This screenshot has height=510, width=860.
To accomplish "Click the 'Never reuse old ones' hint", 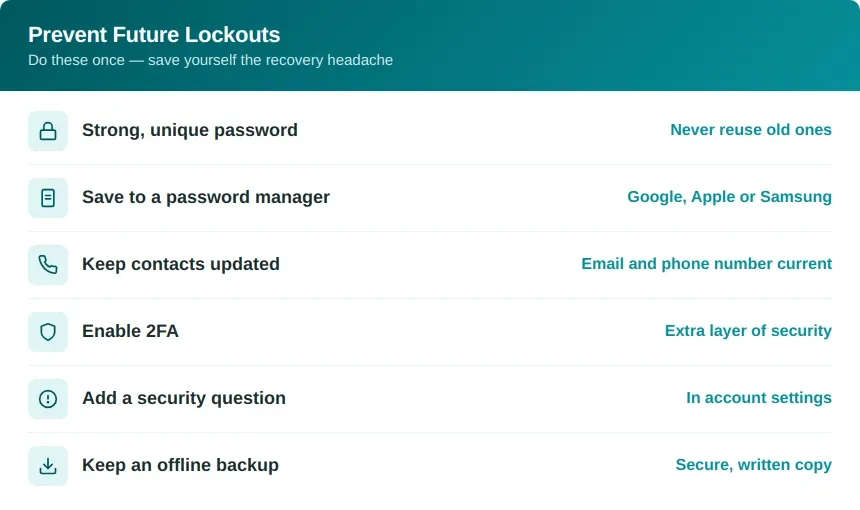I will click(751, 129).
